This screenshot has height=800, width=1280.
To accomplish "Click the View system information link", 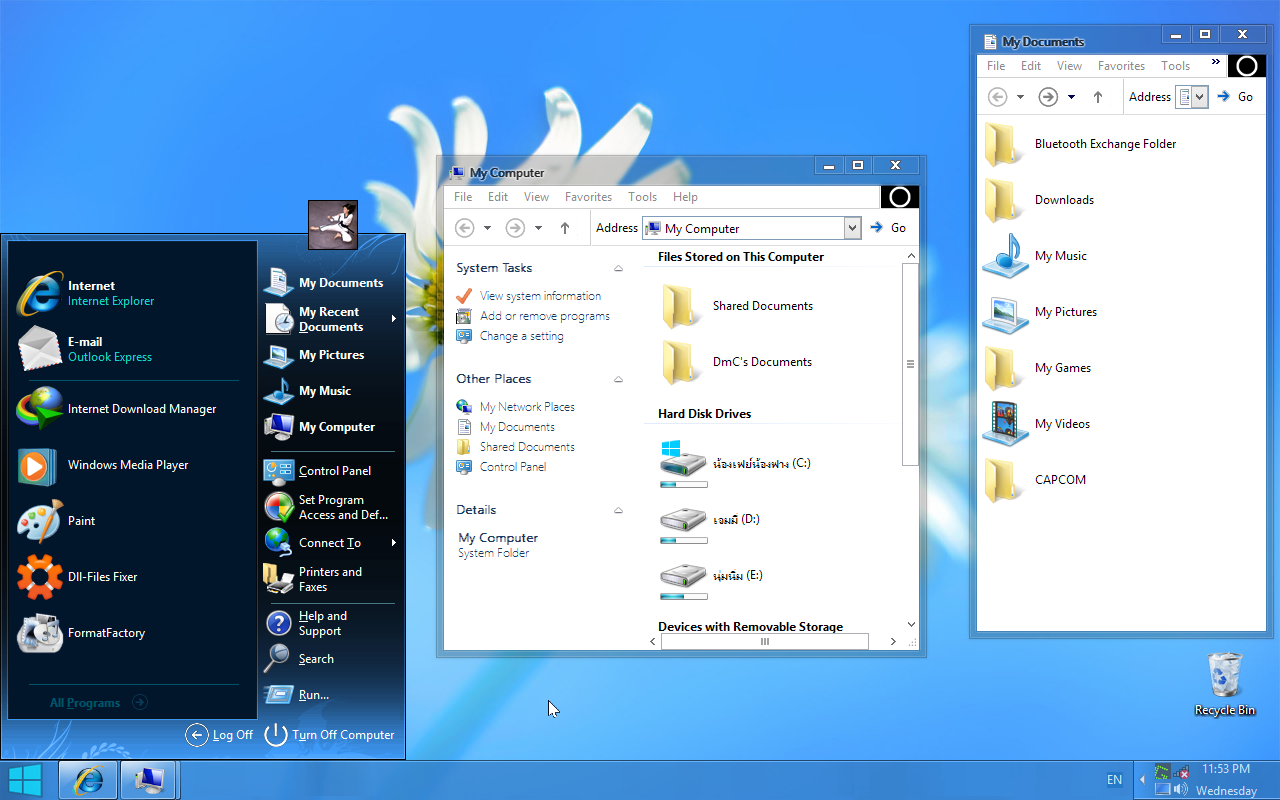I will click(x=540, y=296).
